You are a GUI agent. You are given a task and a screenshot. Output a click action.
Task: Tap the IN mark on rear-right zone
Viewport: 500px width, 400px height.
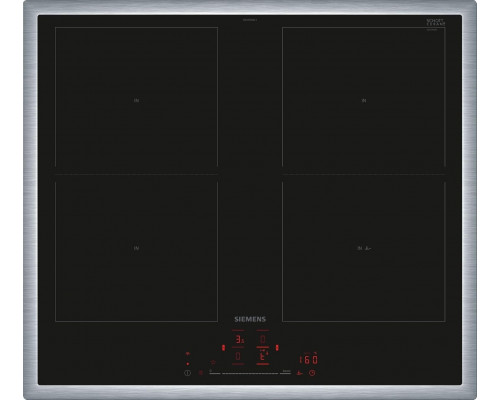[364, 100]
